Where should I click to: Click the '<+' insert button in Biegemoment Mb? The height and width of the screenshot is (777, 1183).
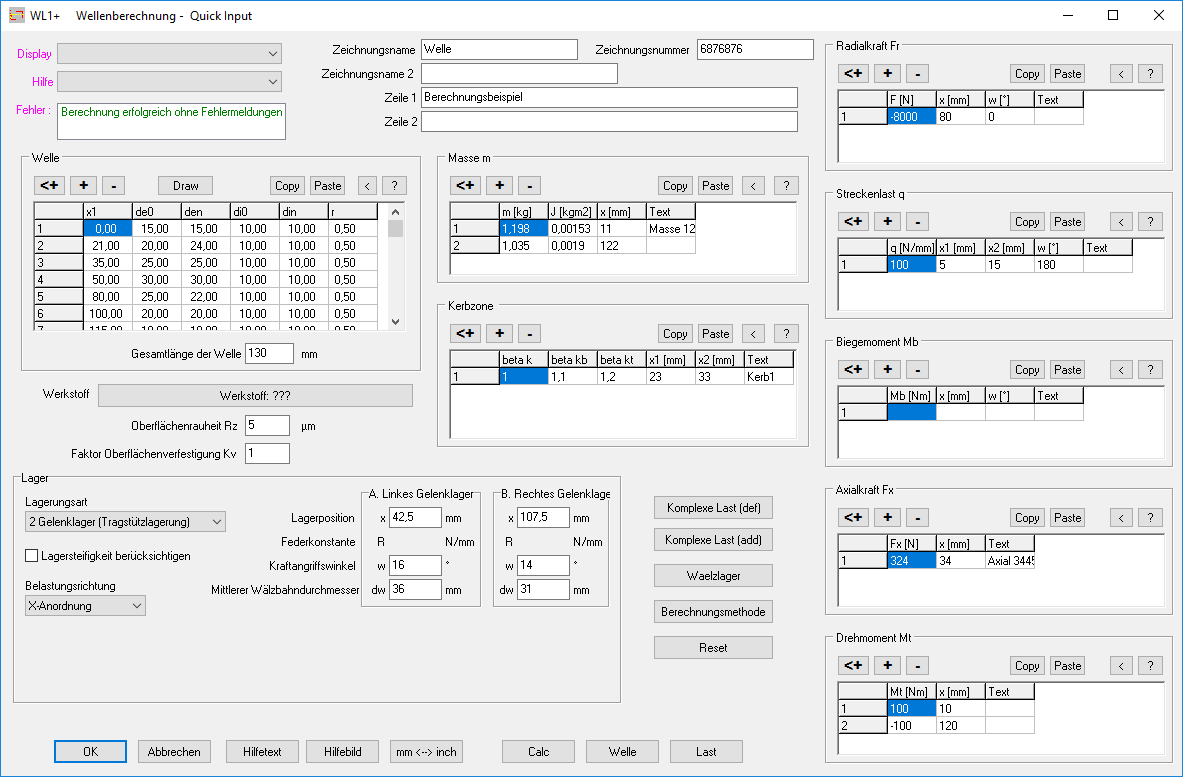pyautogui.click(x=853, y=369)
